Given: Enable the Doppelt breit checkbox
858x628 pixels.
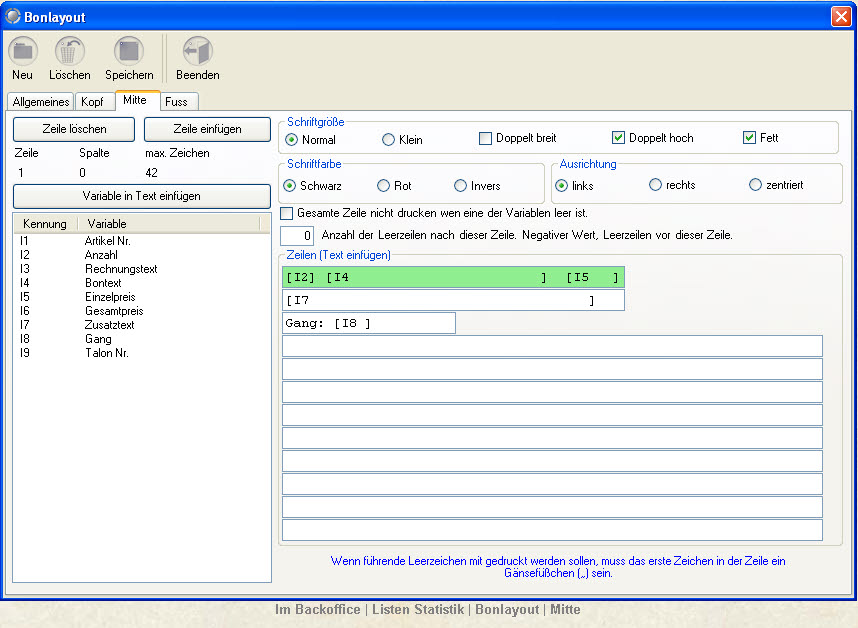Looking at the screenshot, I should 486,138.
